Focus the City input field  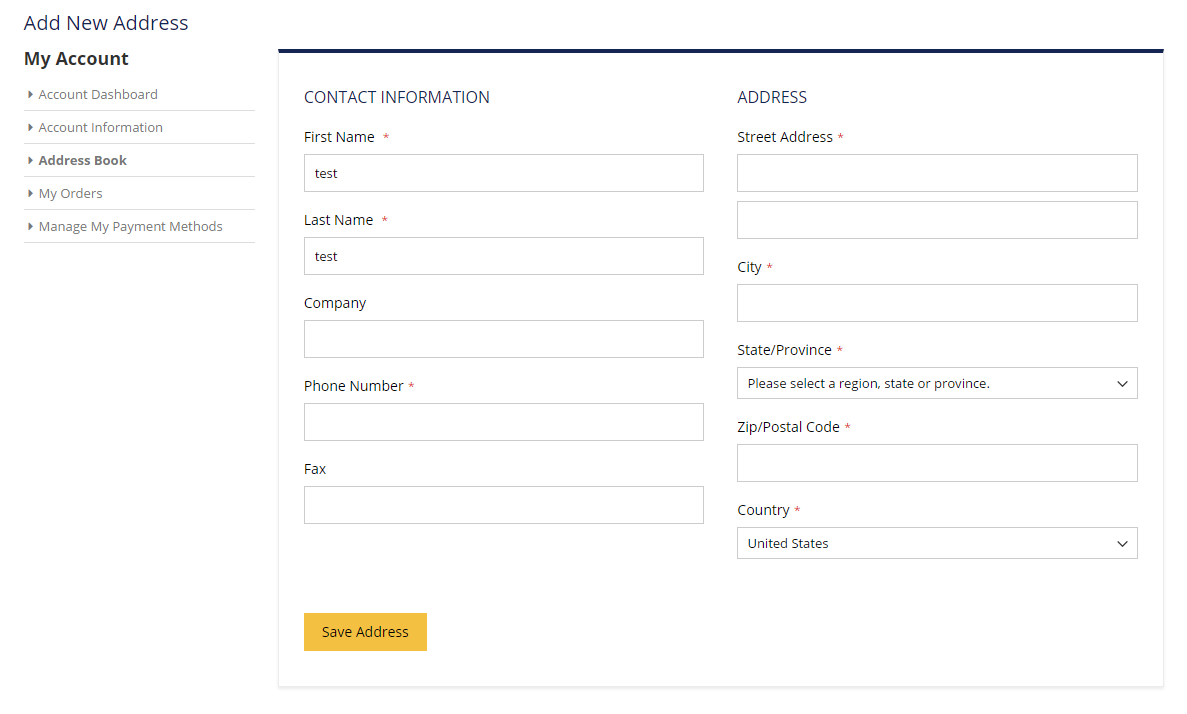(936, 303)
